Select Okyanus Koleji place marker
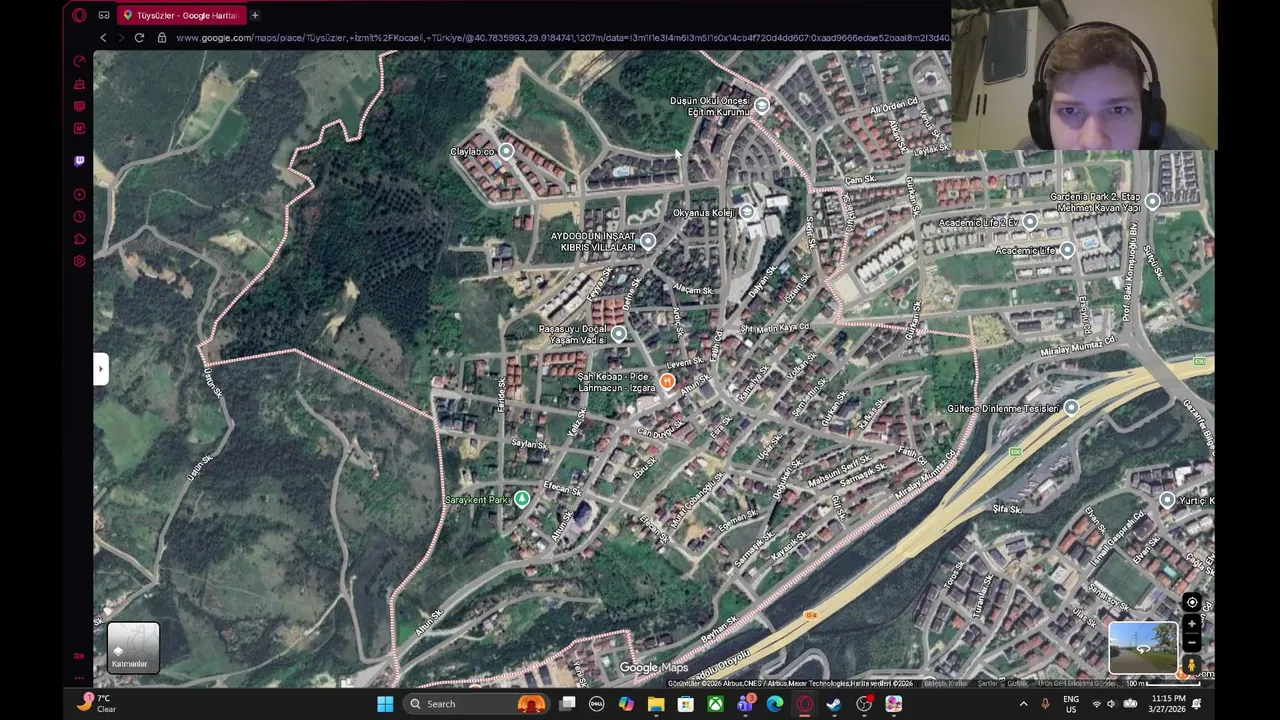Screen dimensions: 1280x720 [x=747, y=212]
